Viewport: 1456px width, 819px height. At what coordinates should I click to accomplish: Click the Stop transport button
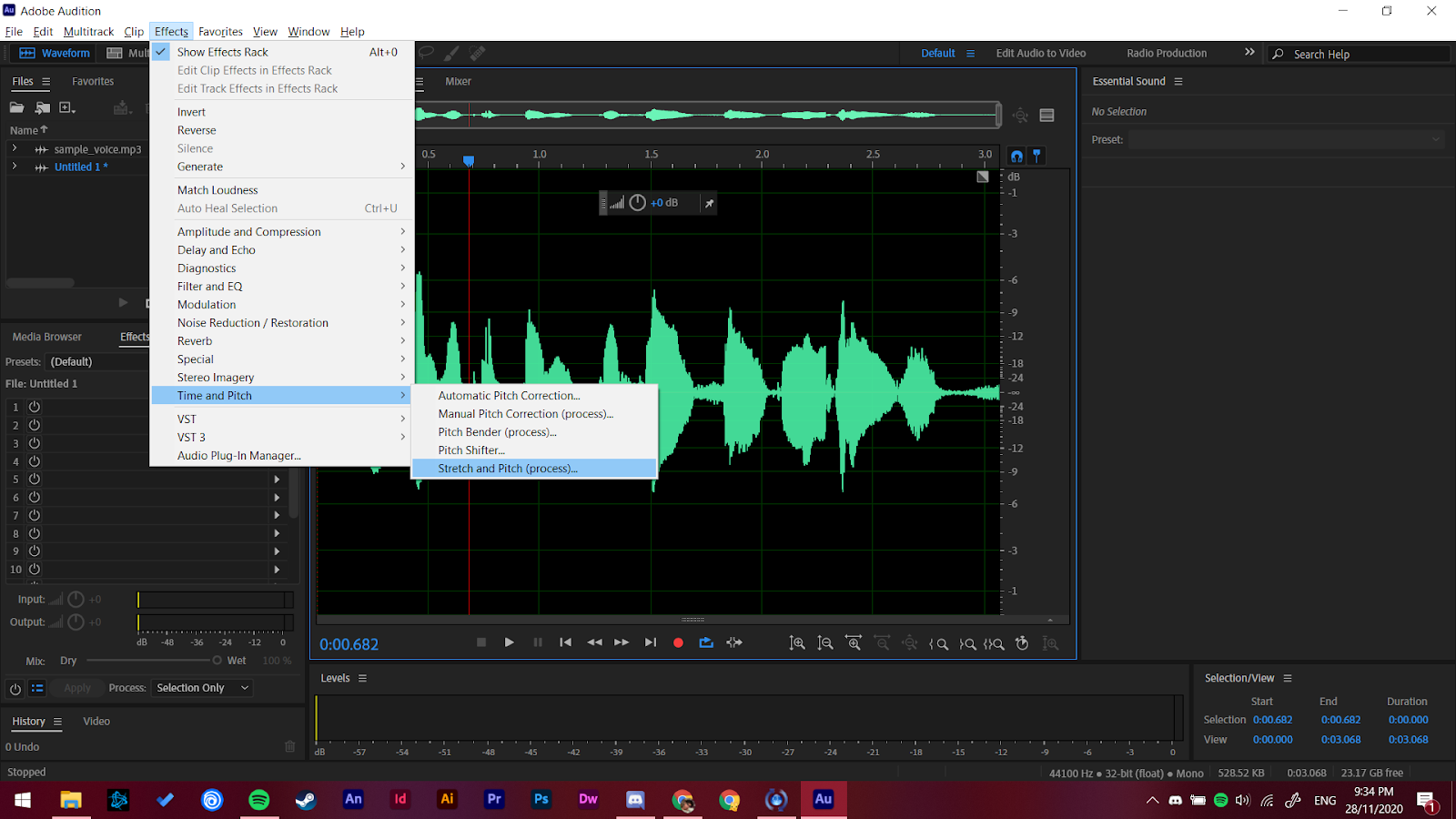point(481,642)
